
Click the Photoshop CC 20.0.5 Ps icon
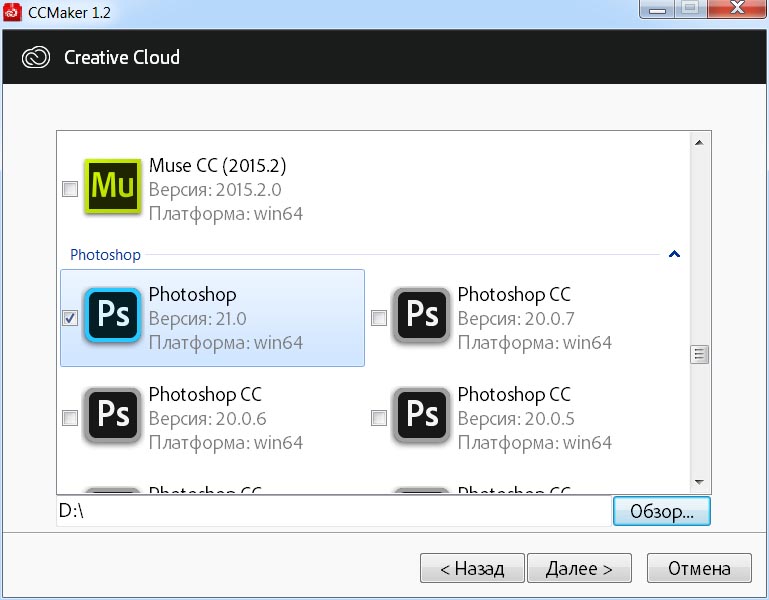point(421,415)
